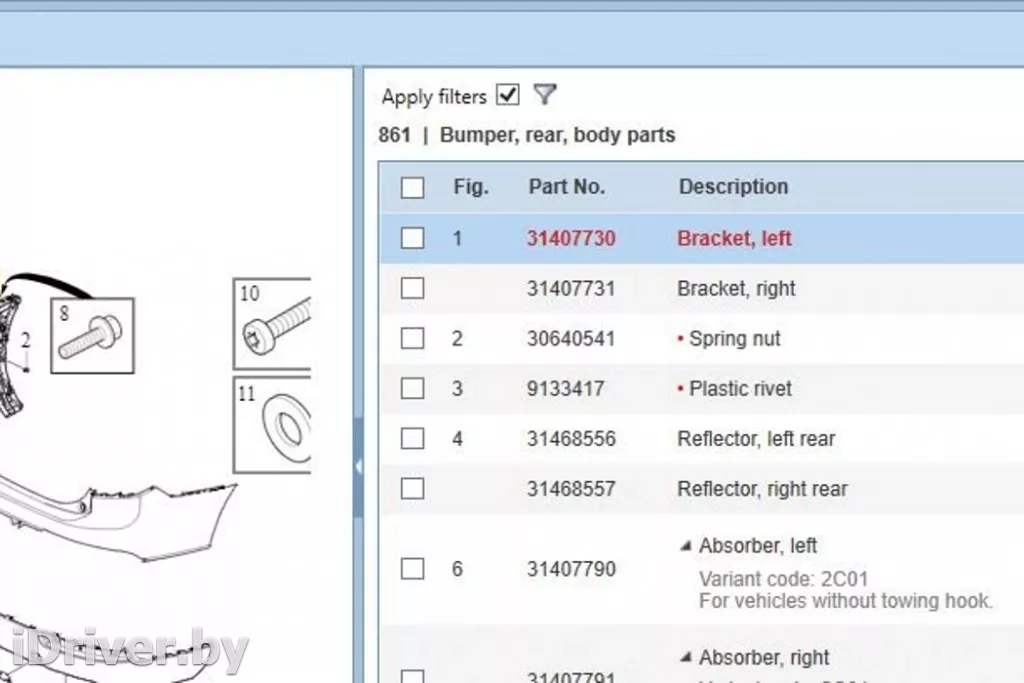
Task: Collapse the Absorber, left details triangle
Action: tap(686, 546)
